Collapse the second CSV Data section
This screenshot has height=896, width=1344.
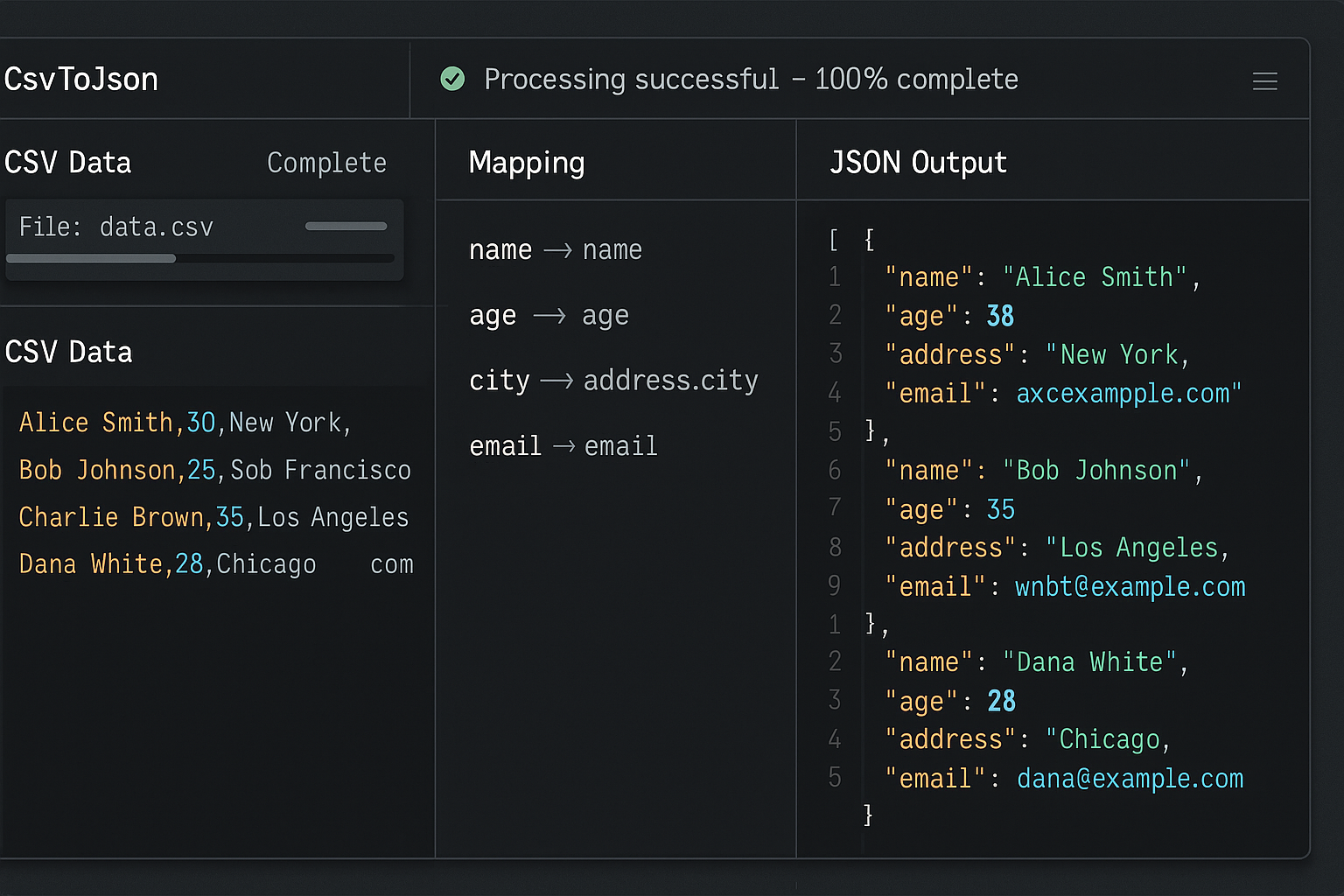(x=68, y=351)
